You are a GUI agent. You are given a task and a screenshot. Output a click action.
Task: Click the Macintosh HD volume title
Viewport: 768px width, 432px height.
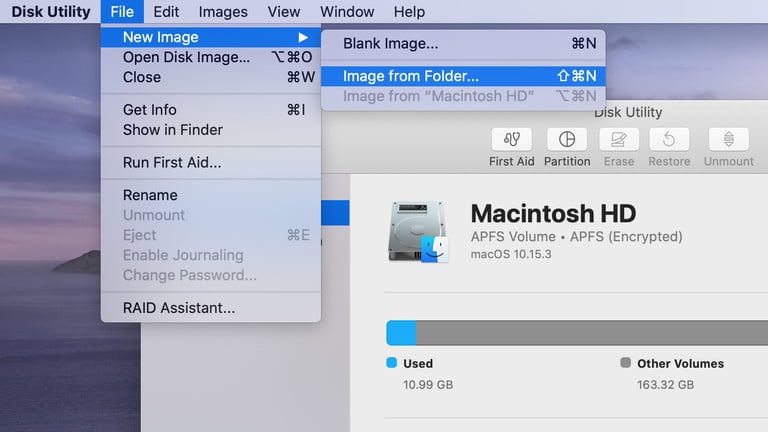[x=553, y=214]
